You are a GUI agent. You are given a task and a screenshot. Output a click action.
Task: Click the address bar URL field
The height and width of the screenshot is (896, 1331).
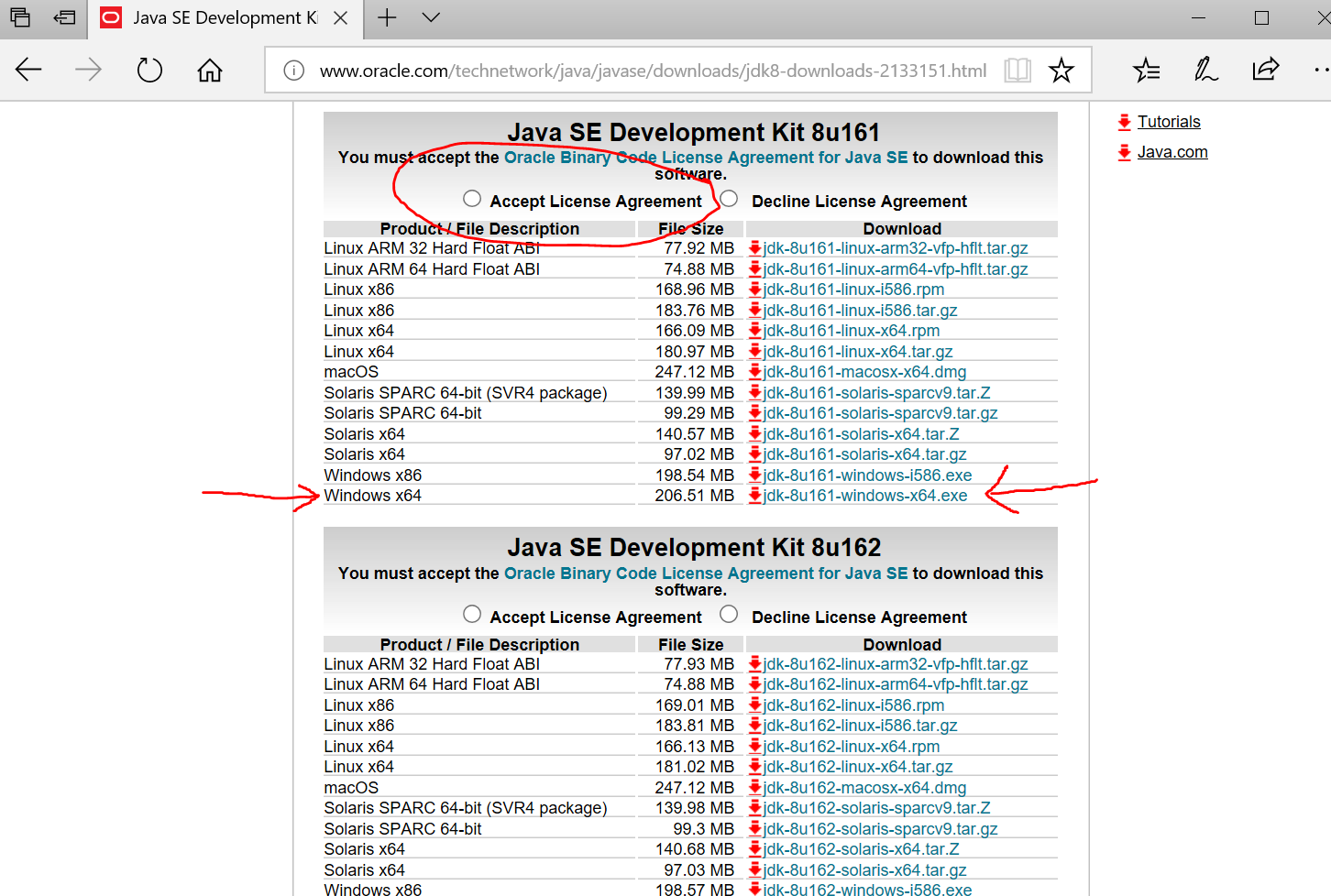[653, 71]
